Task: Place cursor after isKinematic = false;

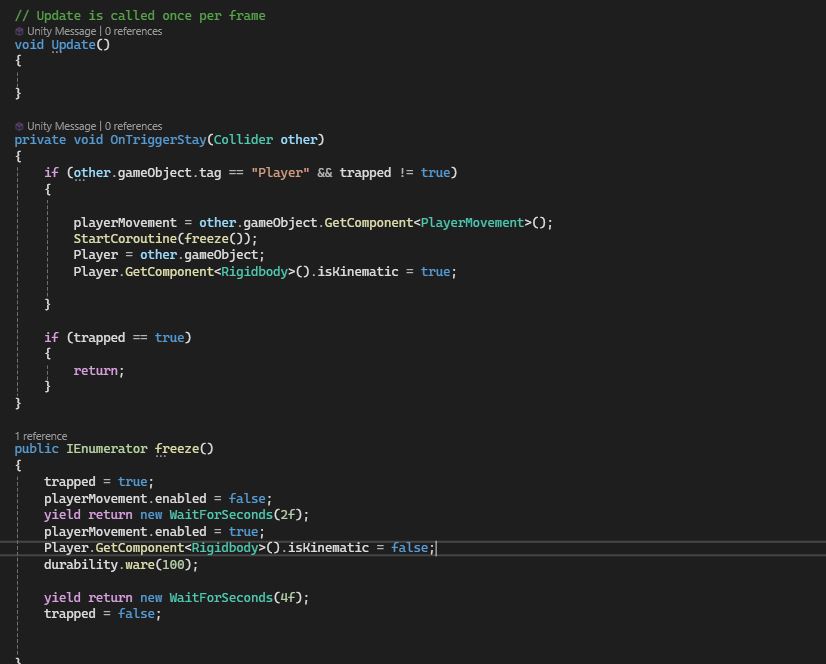Action: coord(436,547)
